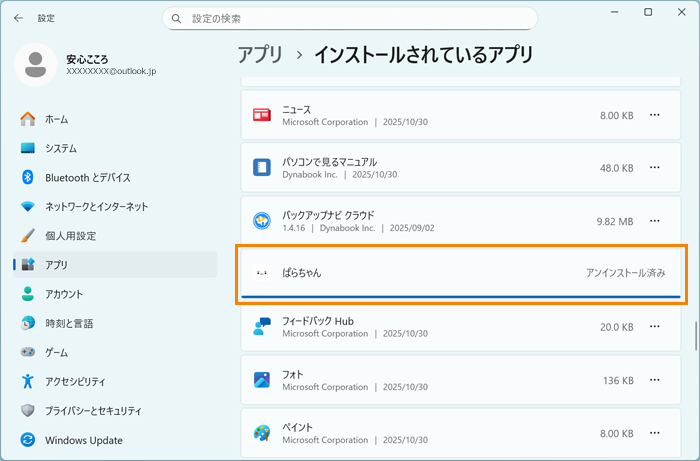Viewport: 700px width, 461px height.
Task: Open システム settings section
Action: tap(115, 148)
